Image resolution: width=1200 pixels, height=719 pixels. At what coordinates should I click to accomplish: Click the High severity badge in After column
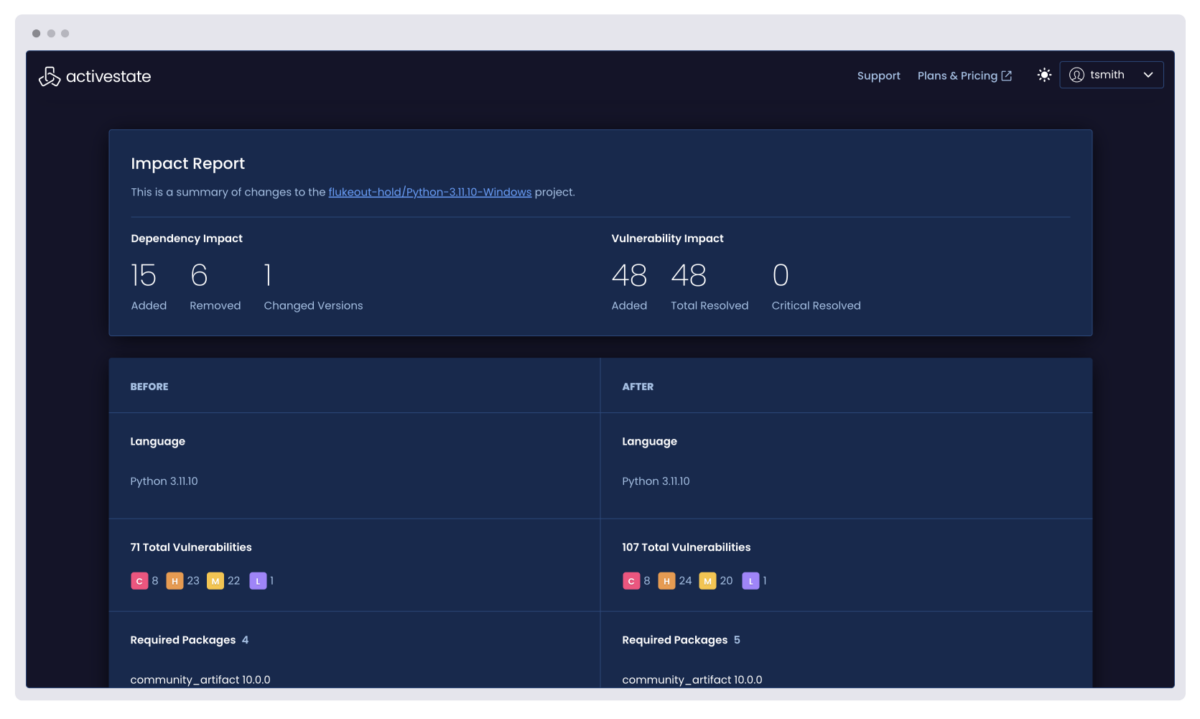click(x=667, y=581)
